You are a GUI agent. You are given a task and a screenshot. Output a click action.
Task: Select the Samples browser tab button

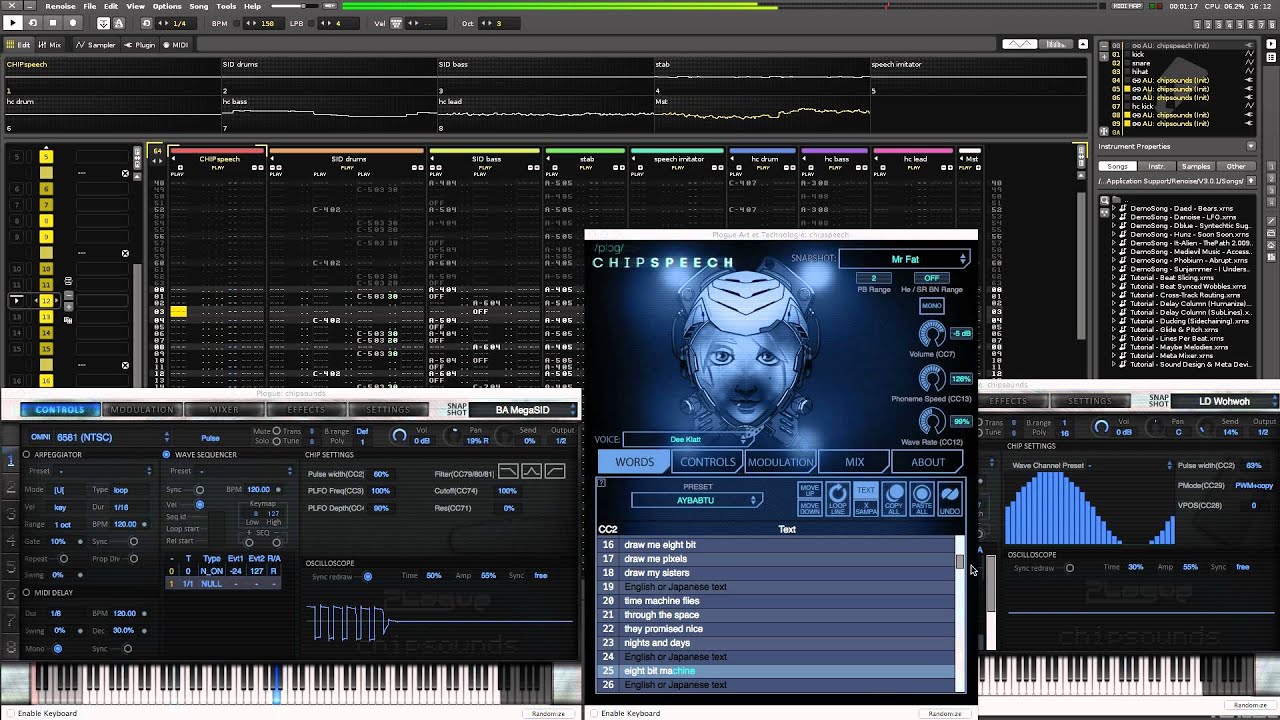1195,166
